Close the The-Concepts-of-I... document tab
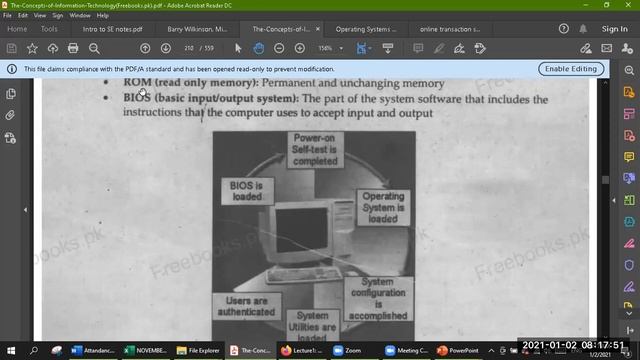This screenshot has height=360, width=640. 318,29
